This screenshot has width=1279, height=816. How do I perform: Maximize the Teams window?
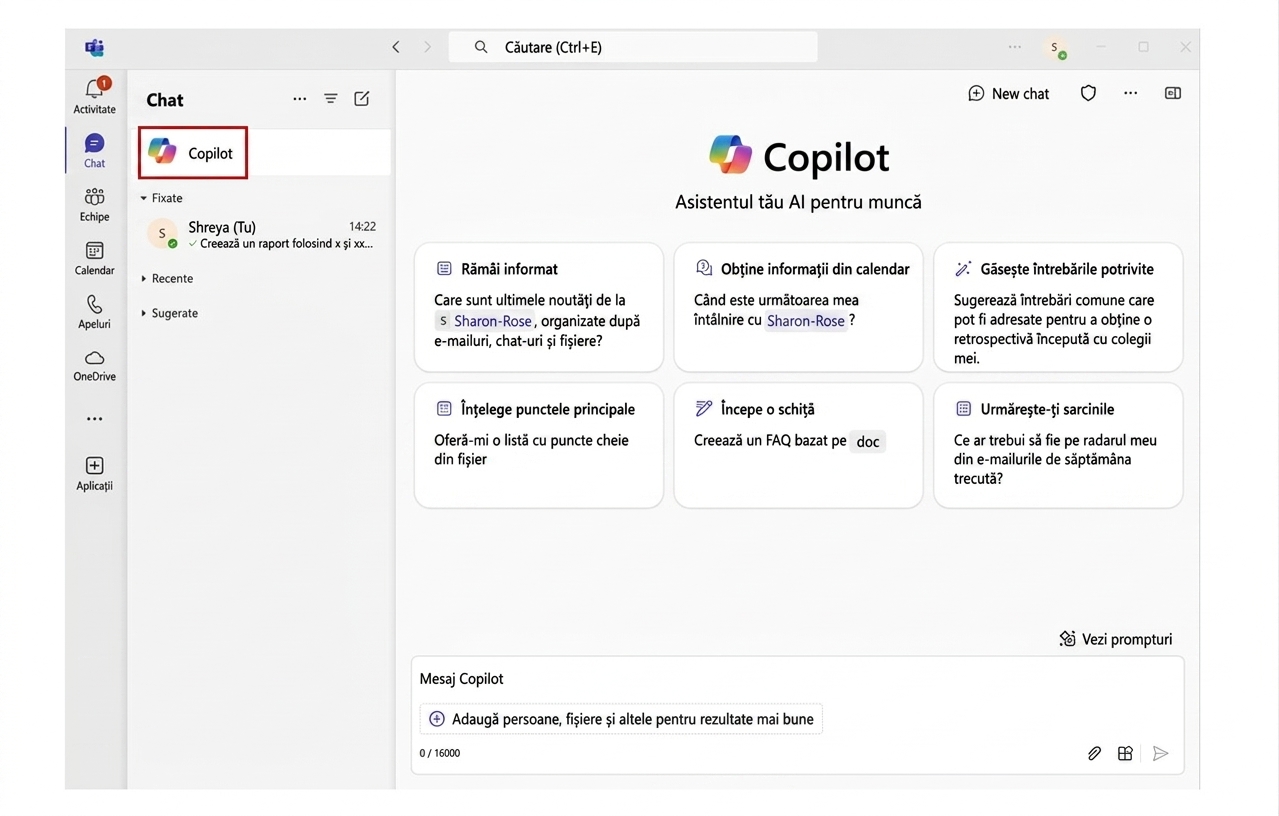pyautogui.click(x=1144, y=47)
